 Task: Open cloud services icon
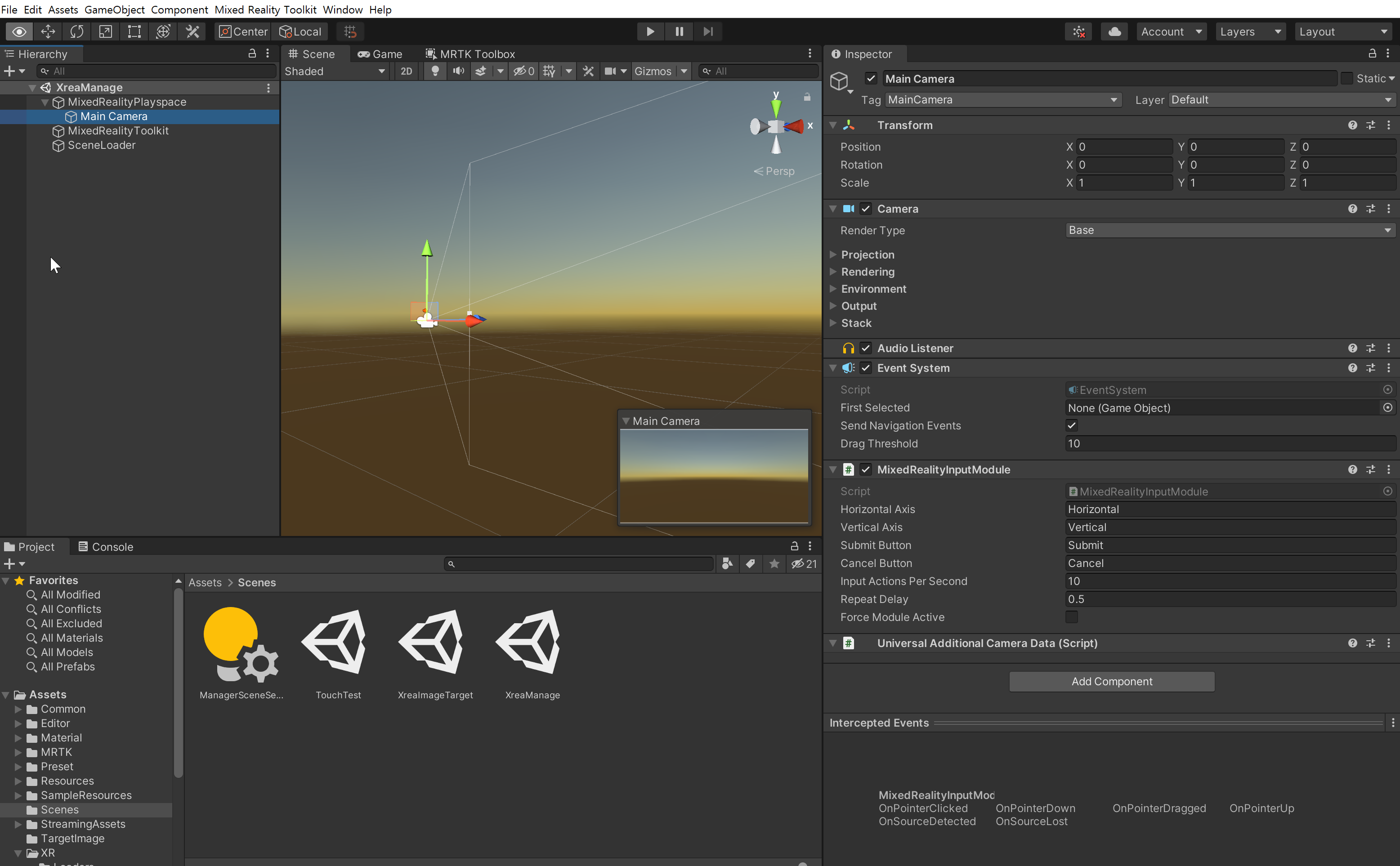pyautogui.click(x=1114, y=31)
